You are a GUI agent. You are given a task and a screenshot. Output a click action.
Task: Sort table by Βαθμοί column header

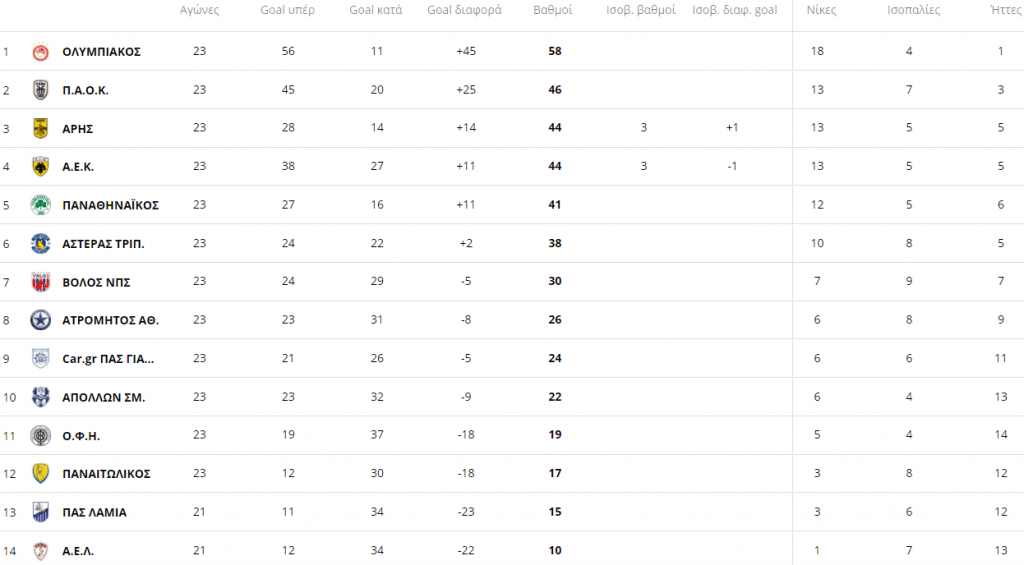pos(555,10)
